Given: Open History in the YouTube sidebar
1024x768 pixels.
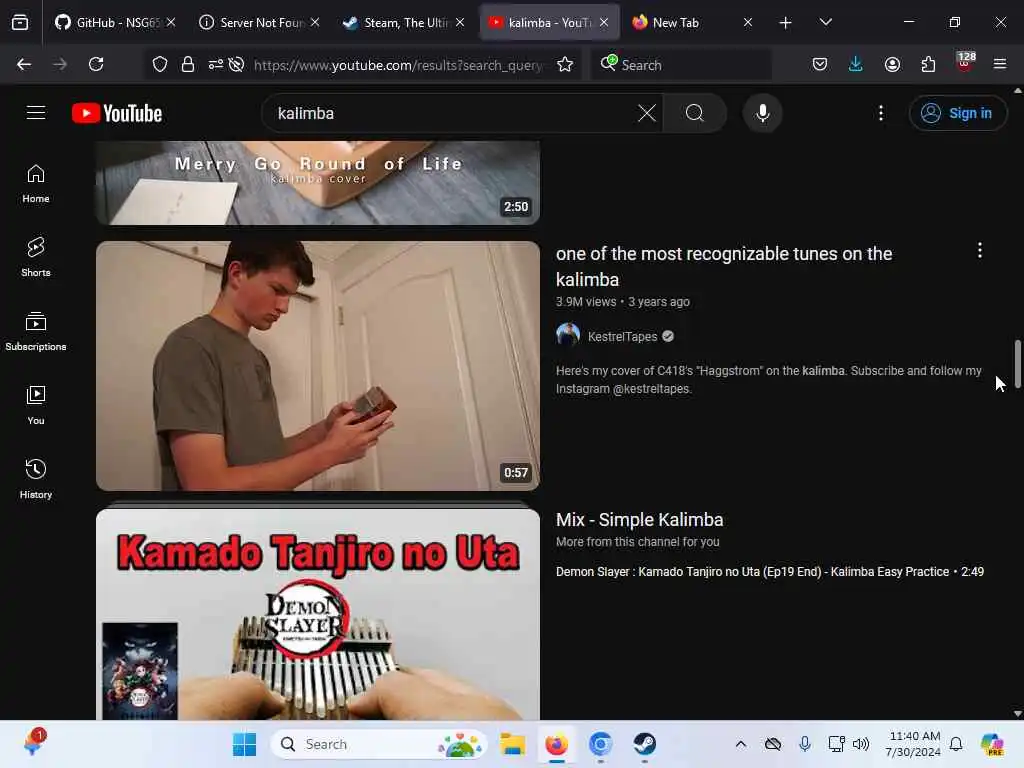Looking at the screenshot, I should point(36,479).
